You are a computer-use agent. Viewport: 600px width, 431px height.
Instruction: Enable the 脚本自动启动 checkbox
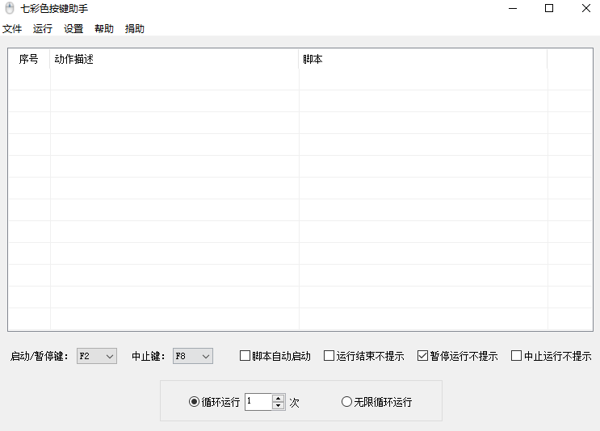coord(245,356)
